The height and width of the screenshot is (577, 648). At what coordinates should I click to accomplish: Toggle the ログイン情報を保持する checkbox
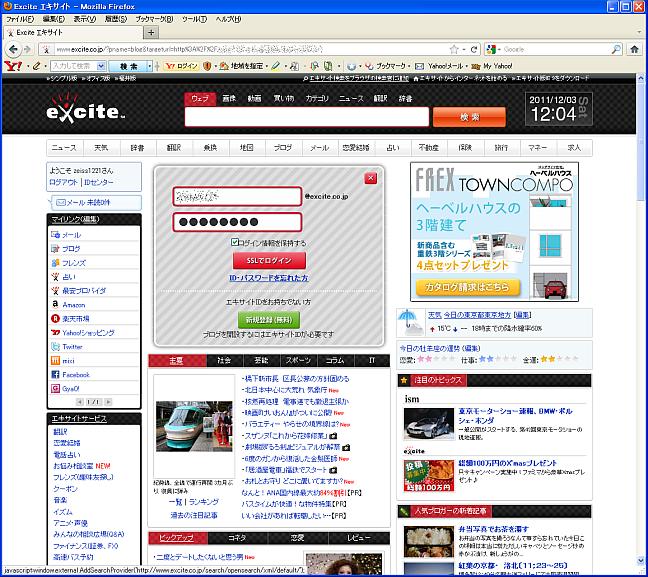pos(235,242)
